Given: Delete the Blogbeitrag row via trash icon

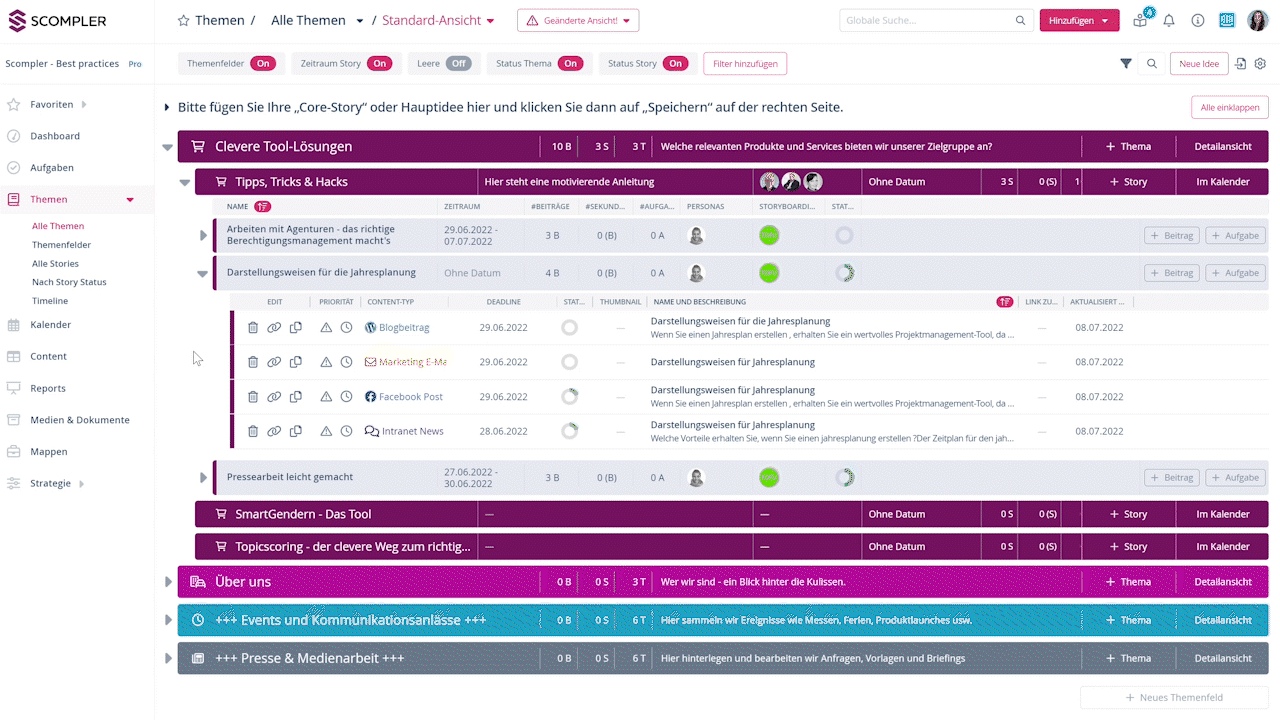Looking at the screenshot, I should 253,328.
